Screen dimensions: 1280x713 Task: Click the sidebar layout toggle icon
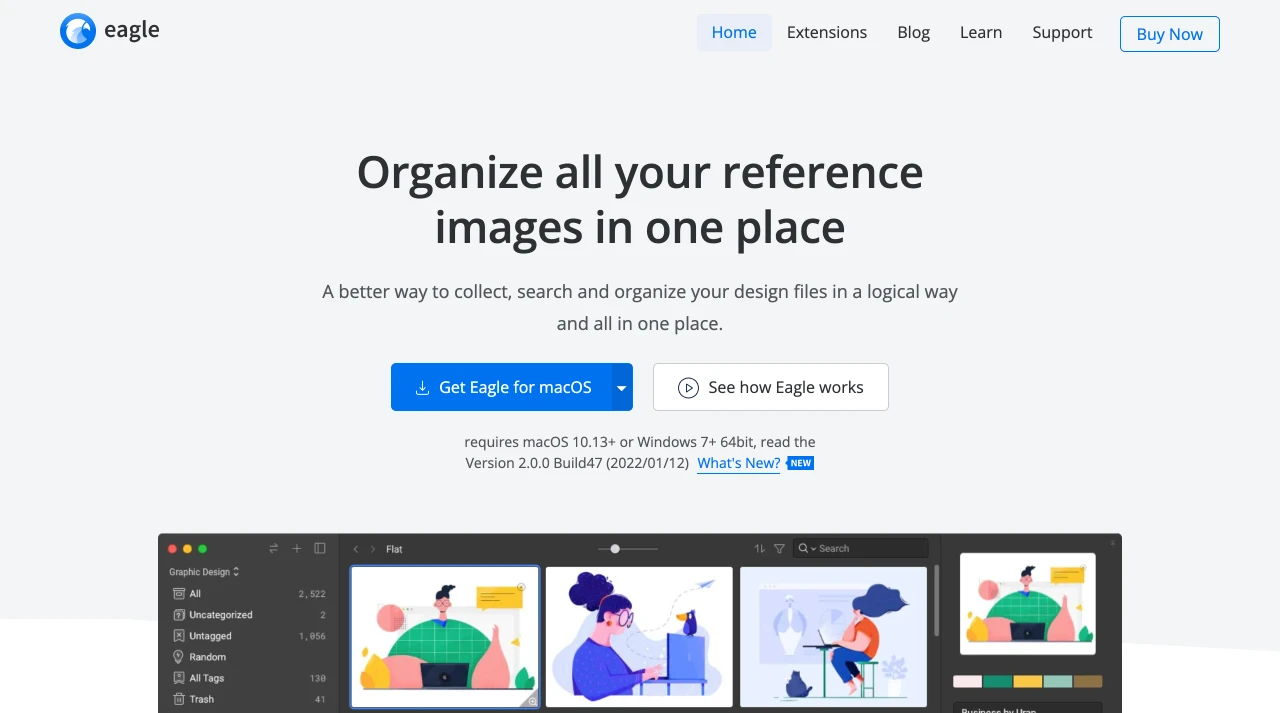coord(320,548)
